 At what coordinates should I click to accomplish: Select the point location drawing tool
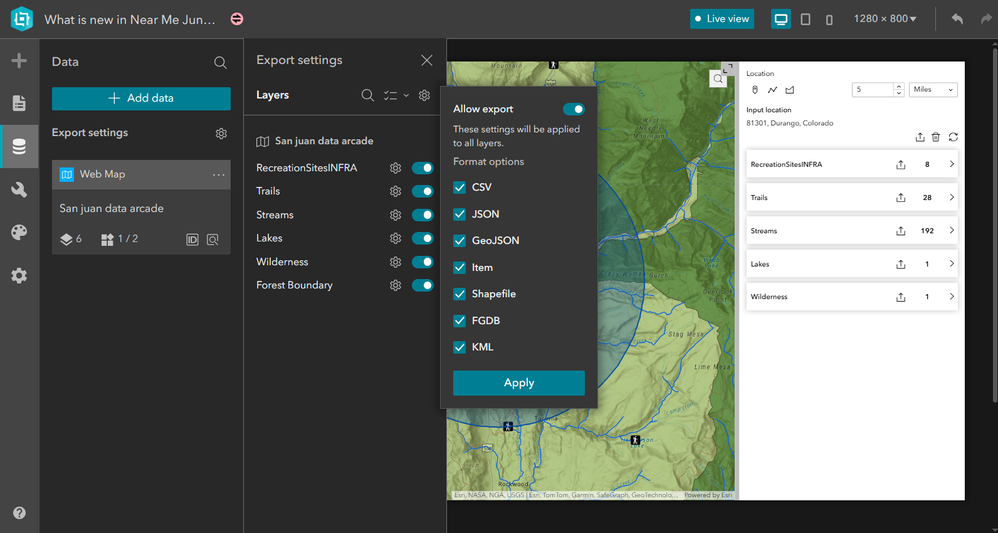755,90
